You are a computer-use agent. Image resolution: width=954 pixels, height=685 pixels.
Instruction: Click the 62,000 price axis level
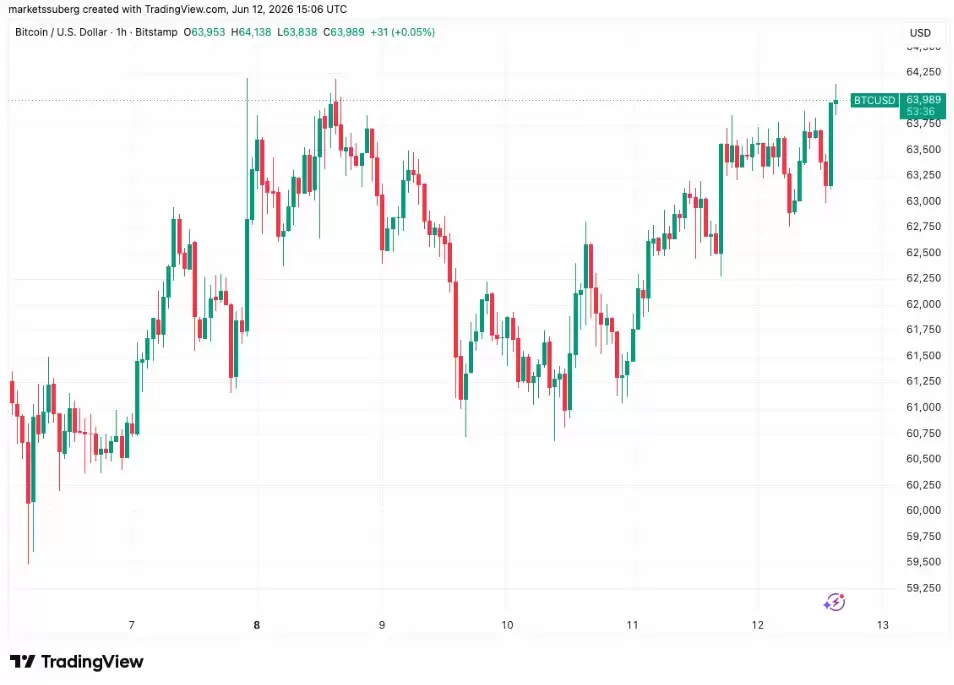923,304
